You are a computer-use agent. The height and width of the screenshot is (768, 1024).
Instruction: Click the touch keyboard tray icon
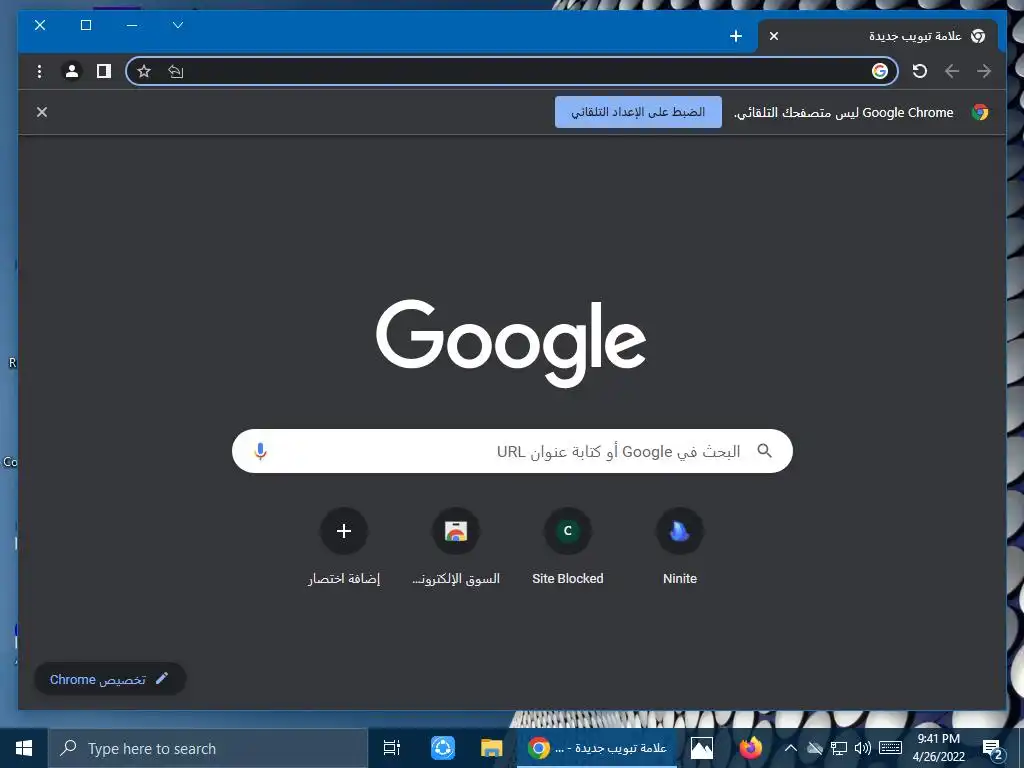(x=890, y=748)
